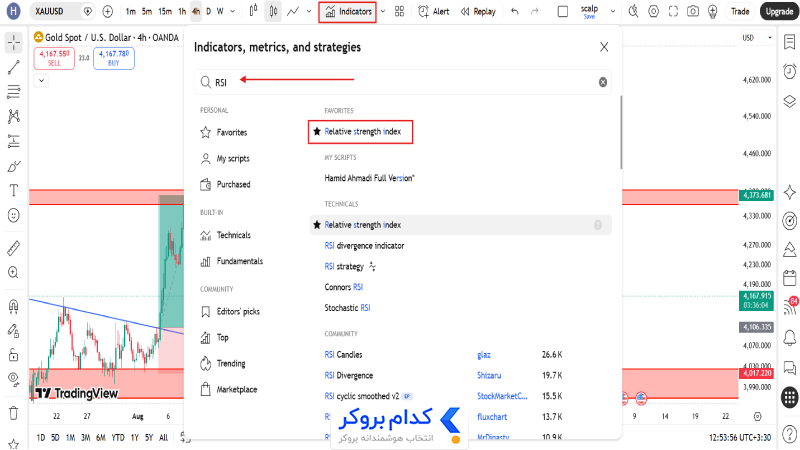The image size is (800, 450).
Task: Undo the last chart action
Action: (x=515, y=11)
